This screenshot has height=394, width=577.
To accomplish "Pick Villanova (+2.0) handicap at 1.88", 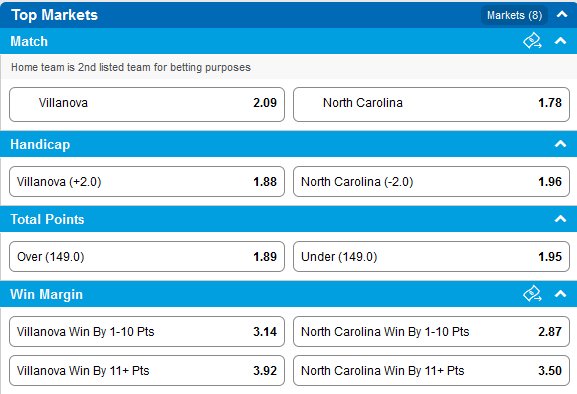I will click(147, 181).
